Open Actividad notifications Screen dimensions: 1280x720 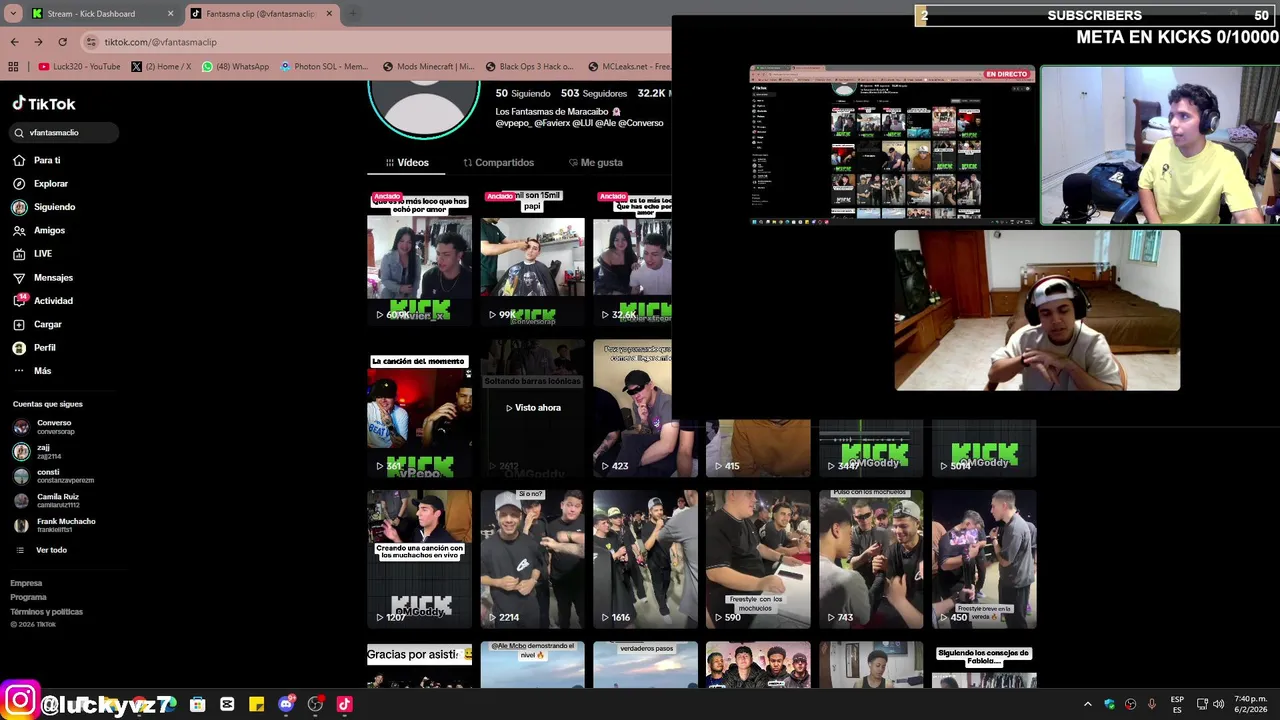pyautogui.click(x=42, y=301)
